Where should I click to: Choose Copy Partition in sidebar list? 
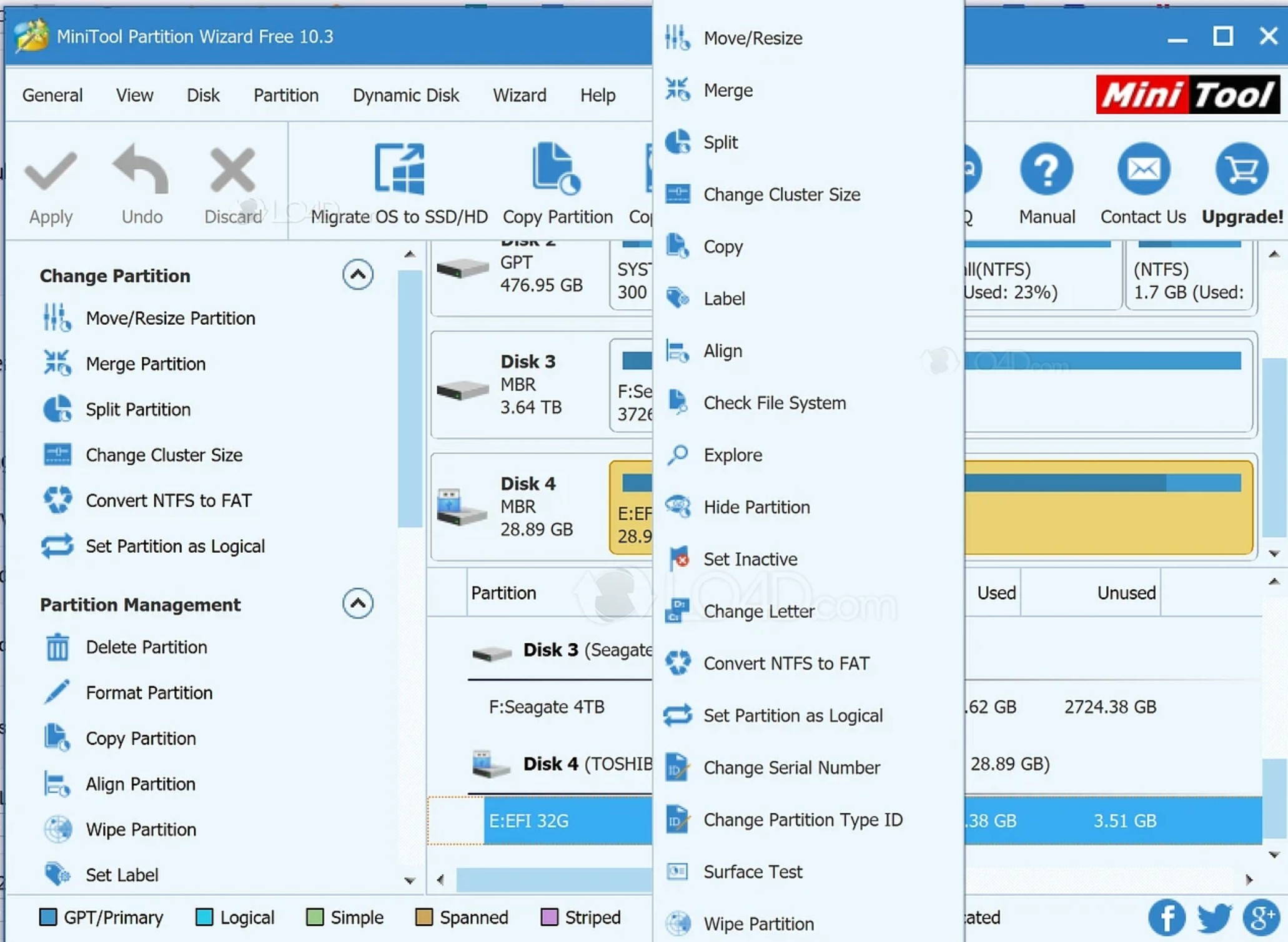(x=119, y=738)
